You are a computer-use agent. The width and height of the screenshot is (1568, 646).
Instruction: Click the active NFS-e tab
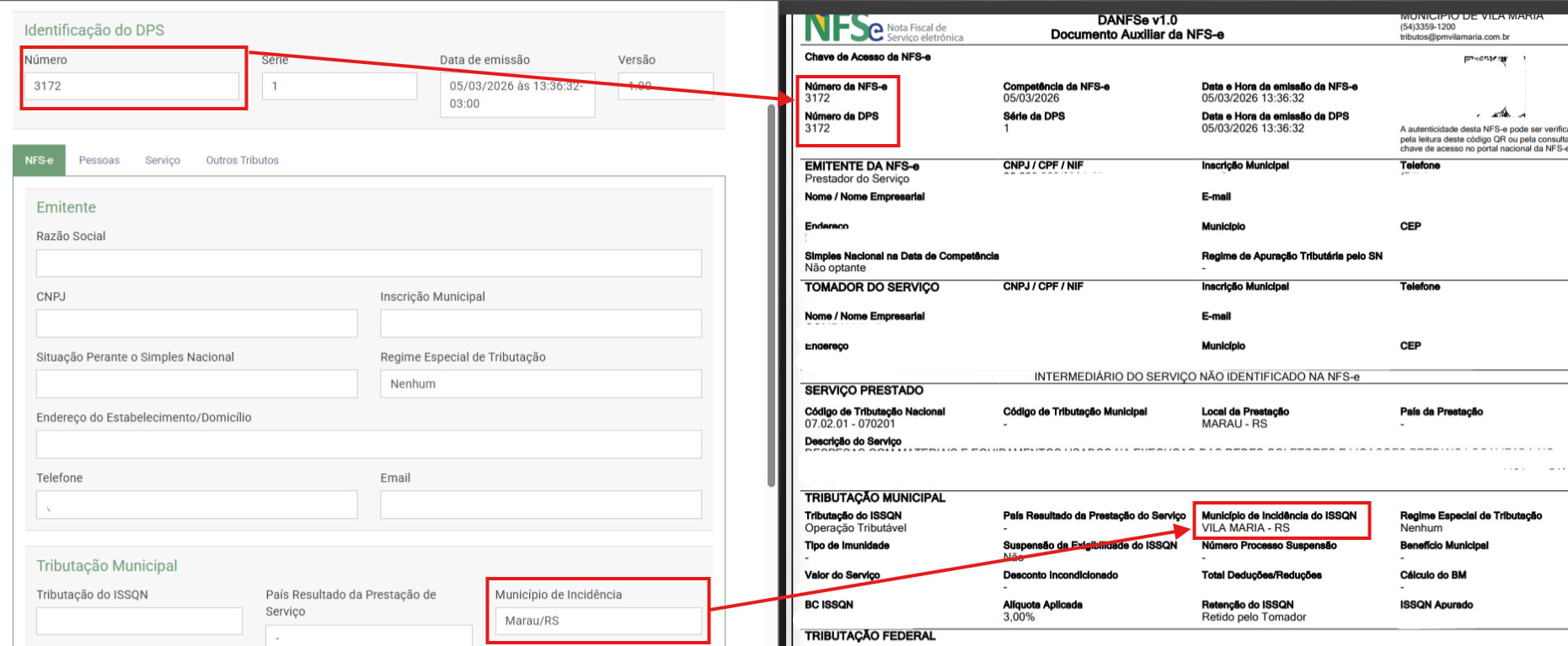[39, 160]
